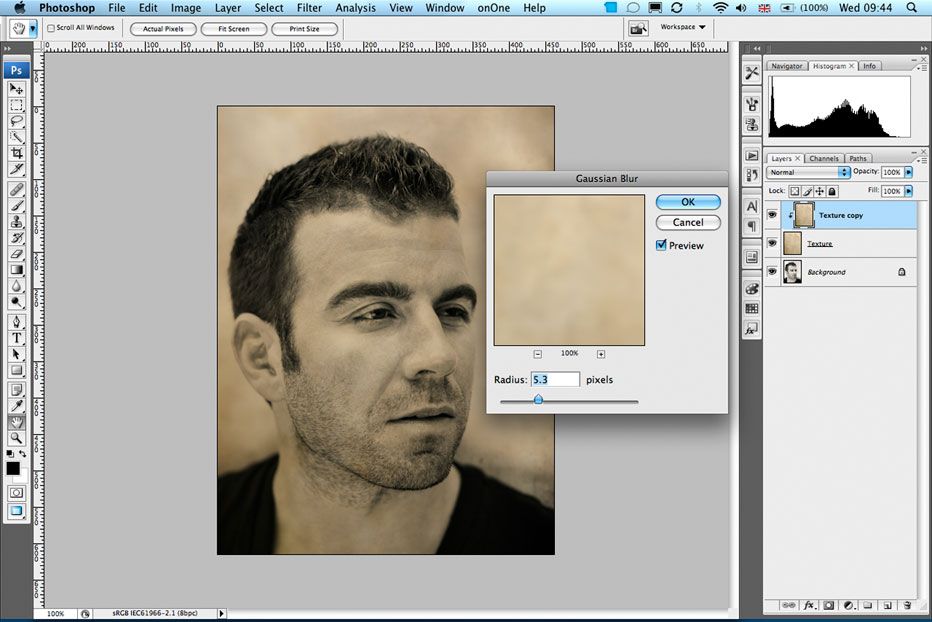Confirm Gaussian Blur with OK
The height and width of the screenshot is (622, 932).
[x=688, y=202]
